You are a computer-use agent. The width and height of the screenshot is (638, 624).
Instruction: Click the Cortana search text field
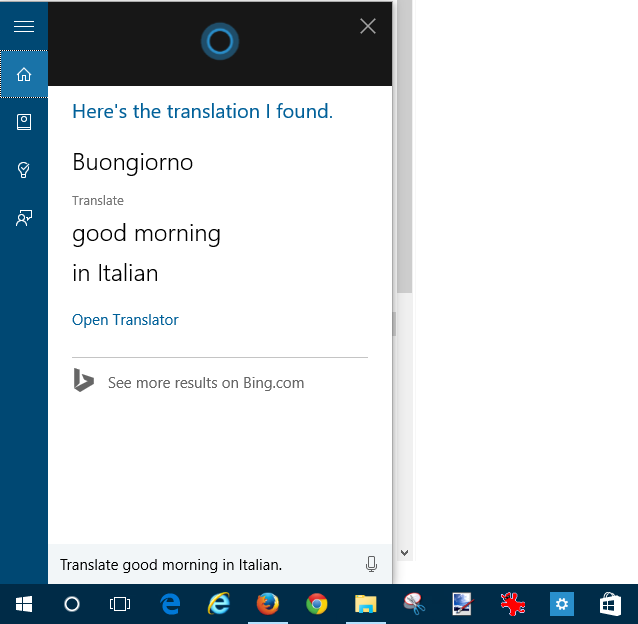click(200, 565)
